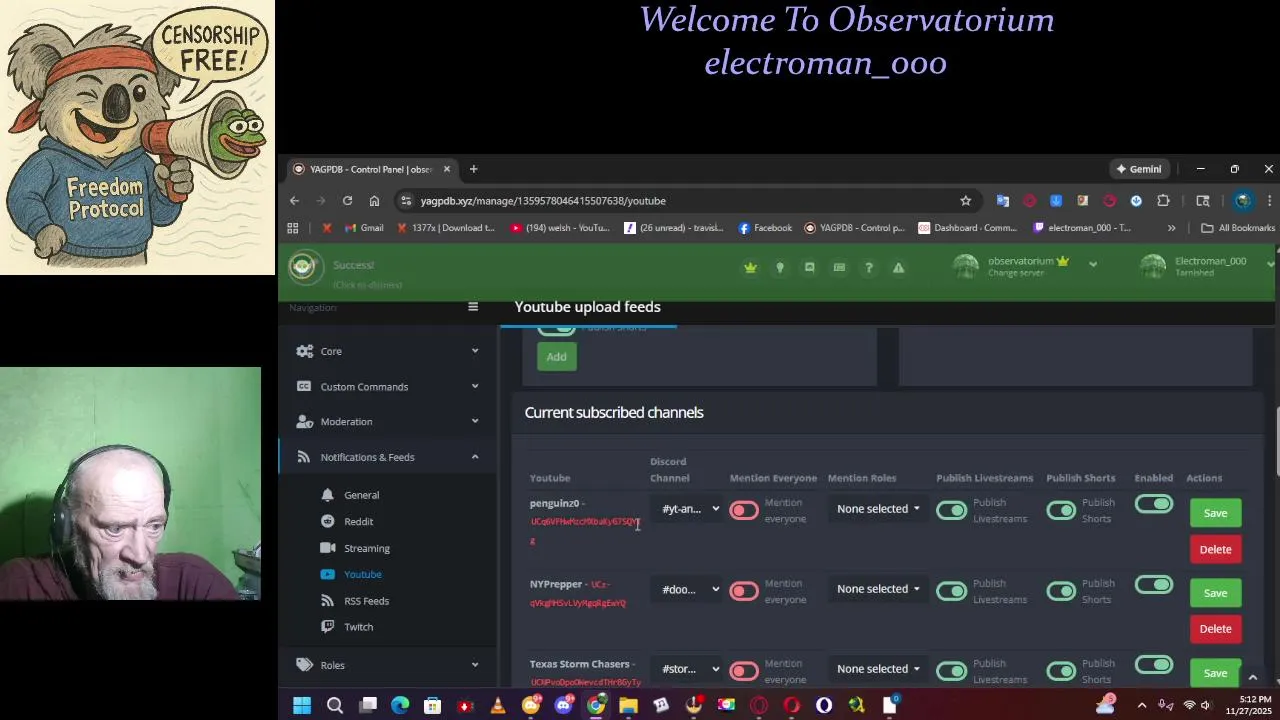Screen dimensions: 1280x720
Task: Toggle Mention everyone for penguinz0
Action: [744, 511]
